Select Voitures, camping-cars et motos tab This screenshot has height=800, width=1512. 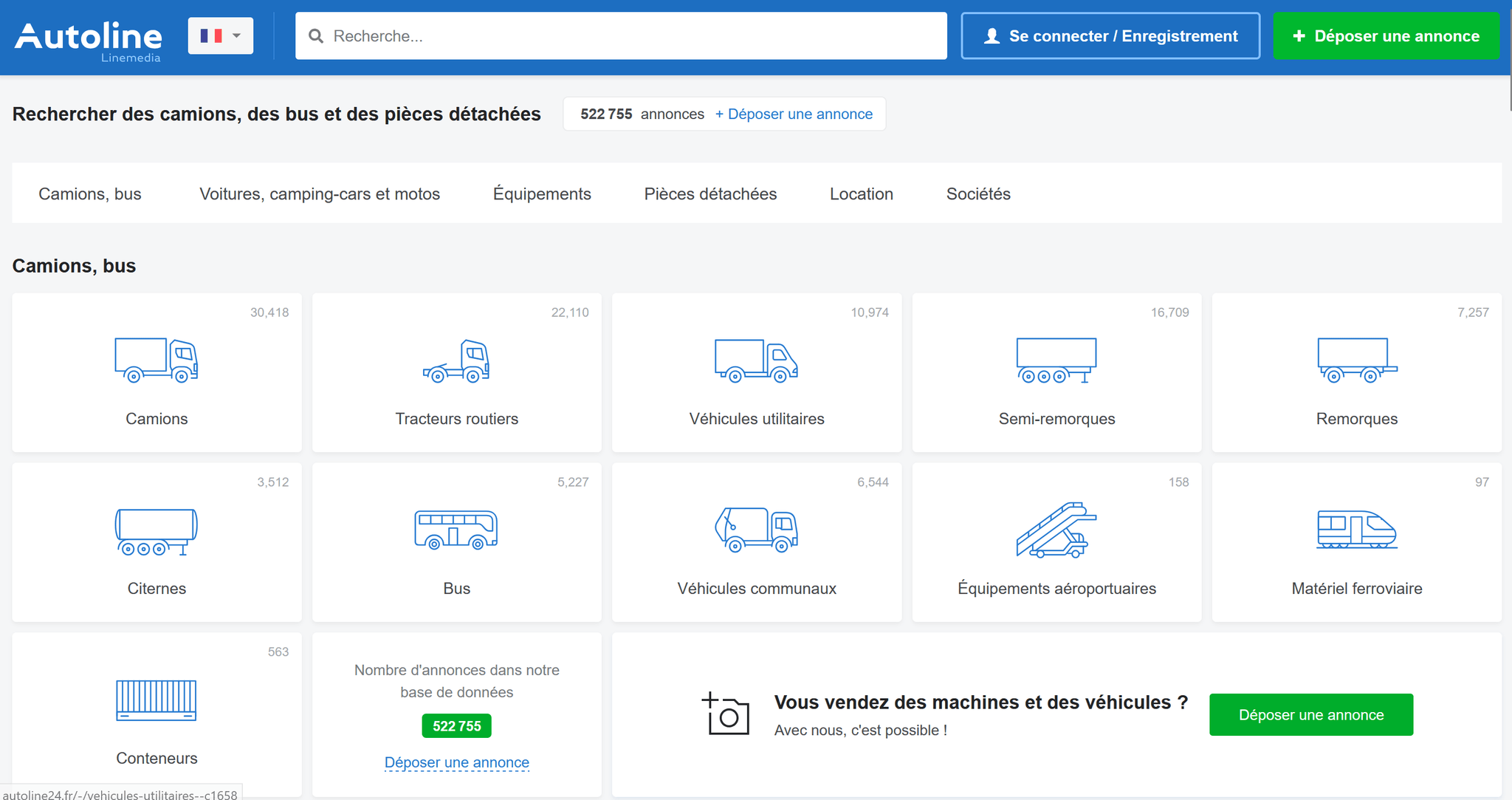point(320,194)
